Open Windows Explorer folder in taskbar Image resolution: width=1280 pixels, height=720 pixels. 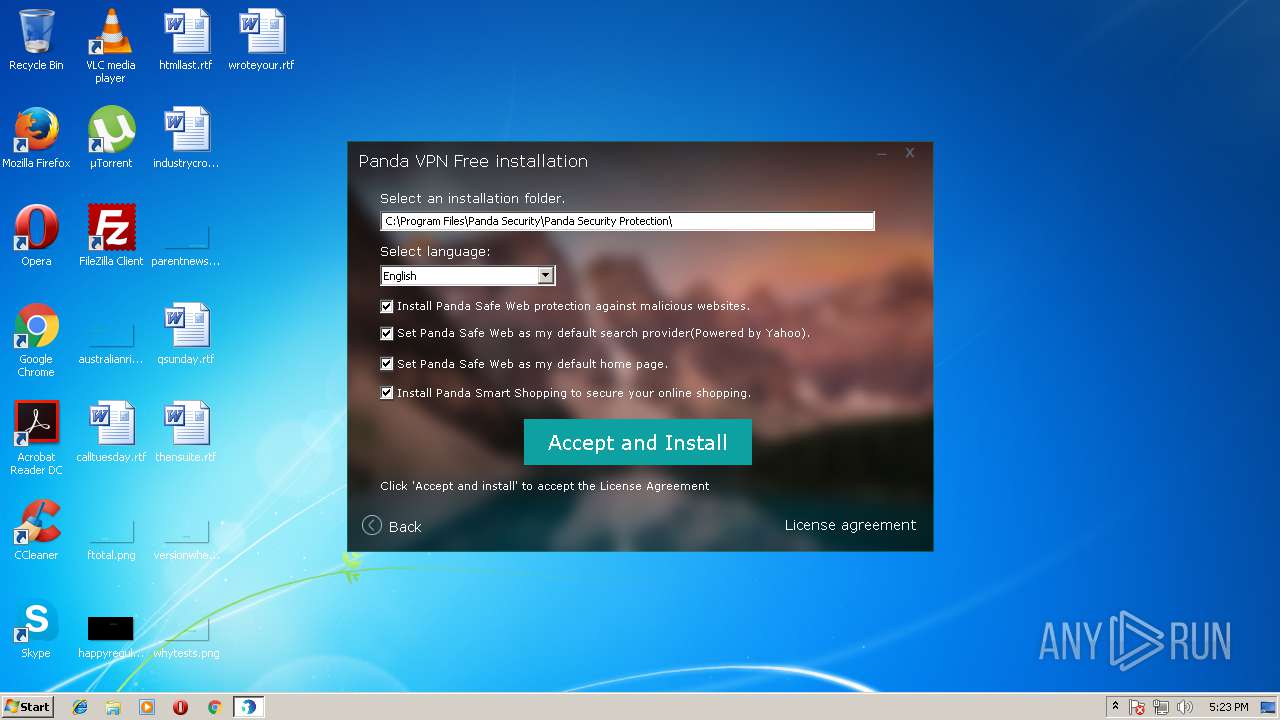tap(113, 707)
